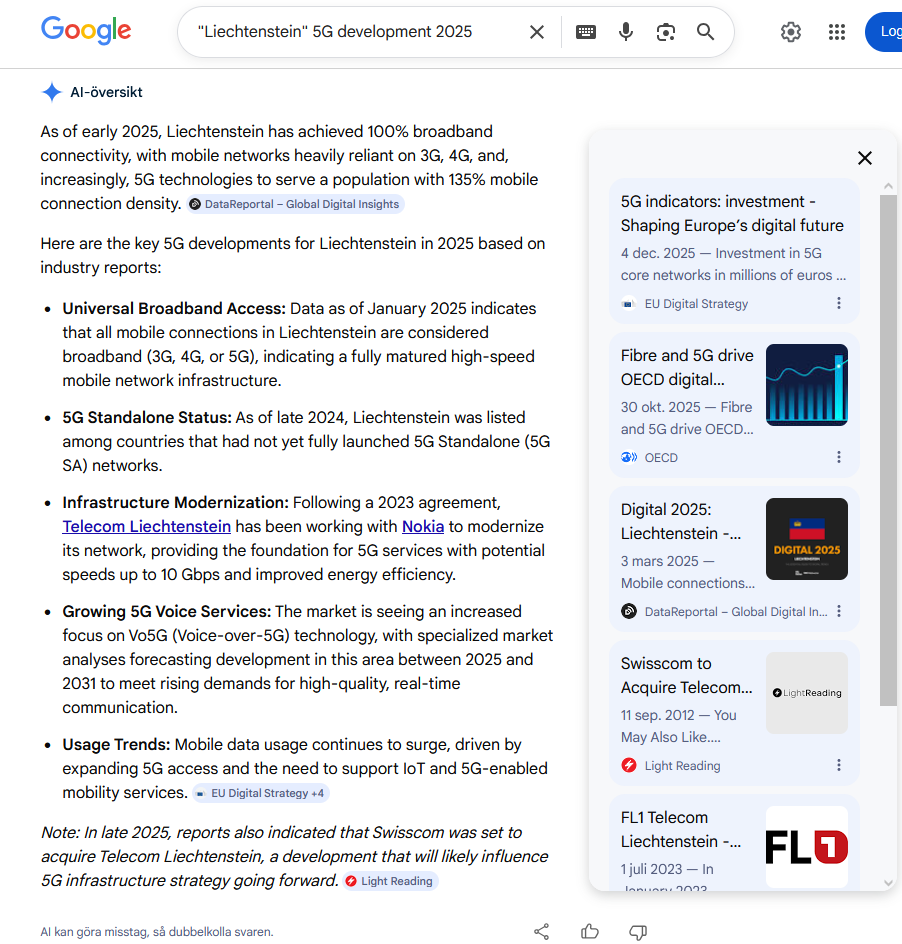Click 'Universal Broadband Access:' bullet heading

[174, 308]
